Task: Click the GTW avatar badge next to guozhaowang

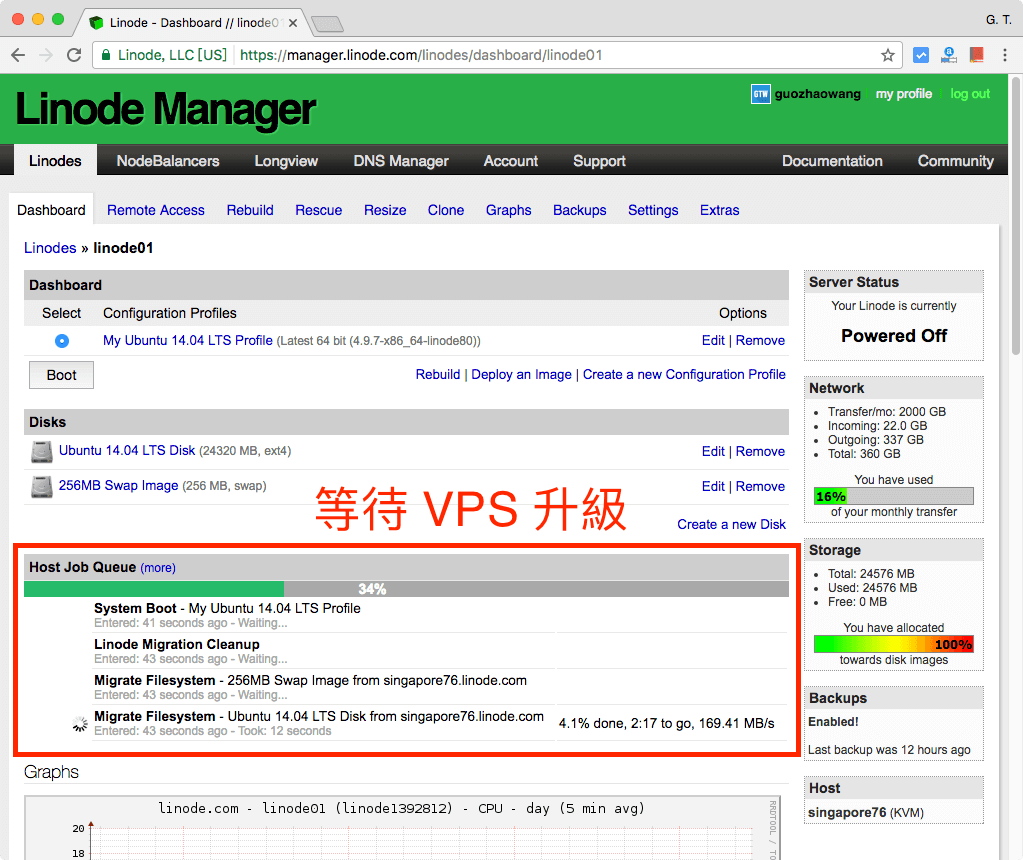Action: (759, 94)
